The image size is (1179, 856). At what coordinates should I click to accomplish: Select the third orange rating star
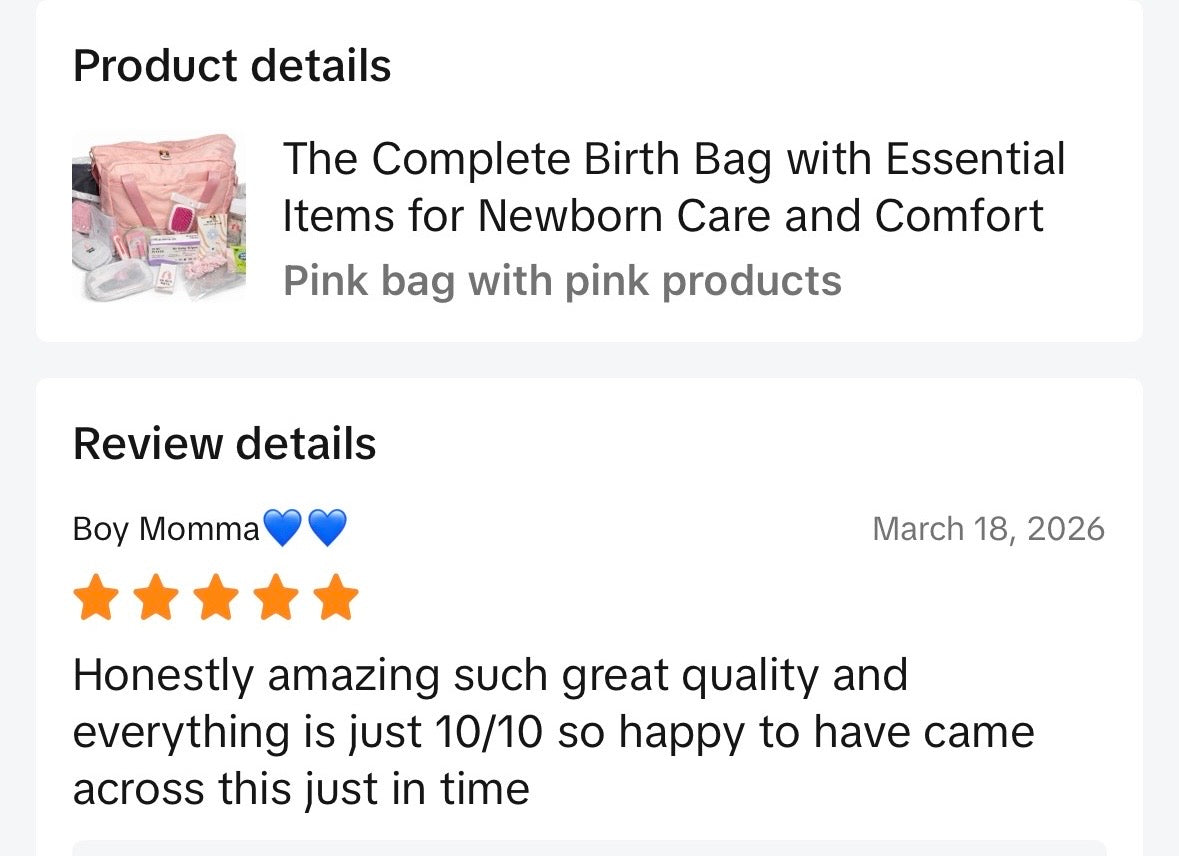click(x=215, y=597)
